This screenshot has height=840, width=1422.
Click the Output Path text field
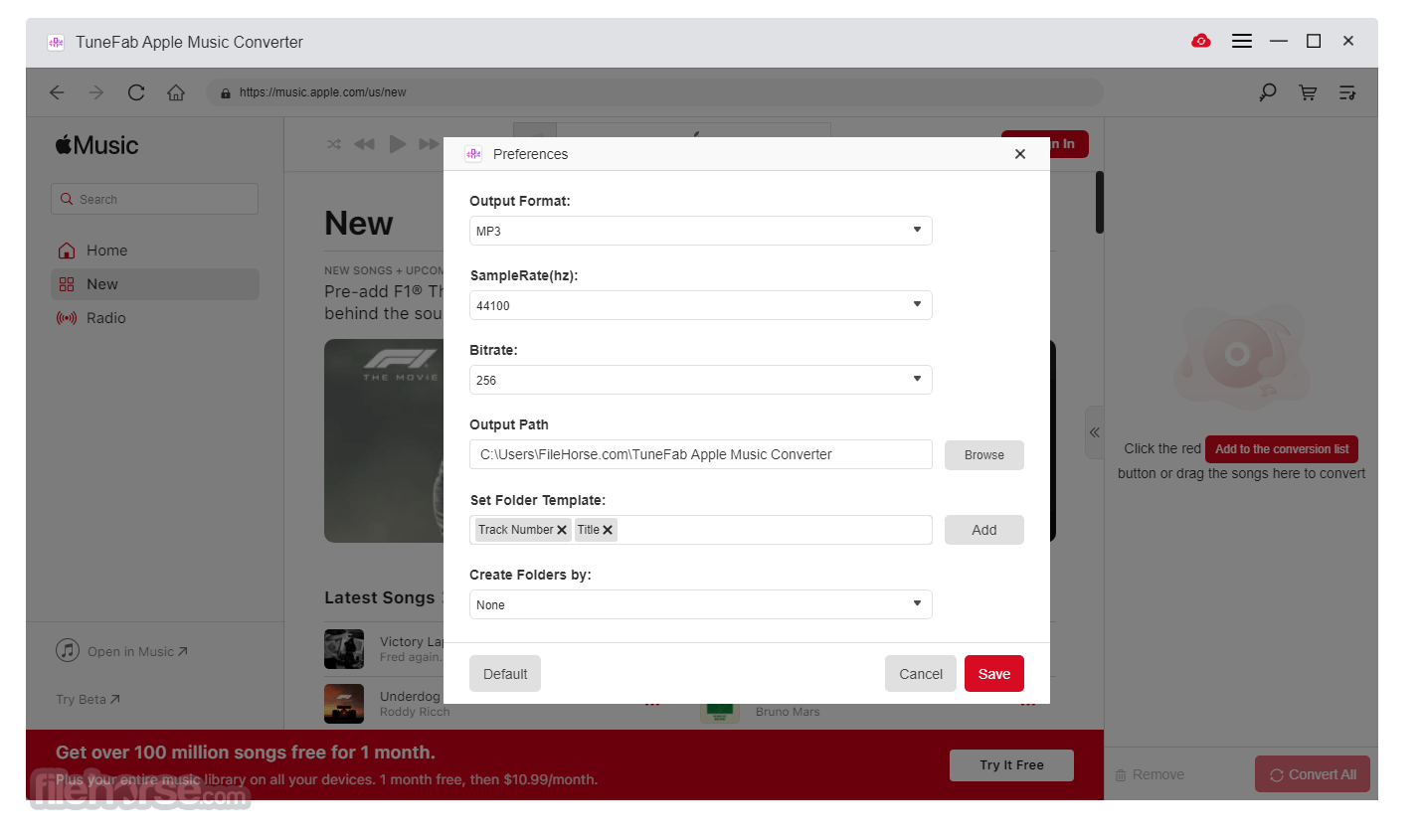tap(701, 454)
